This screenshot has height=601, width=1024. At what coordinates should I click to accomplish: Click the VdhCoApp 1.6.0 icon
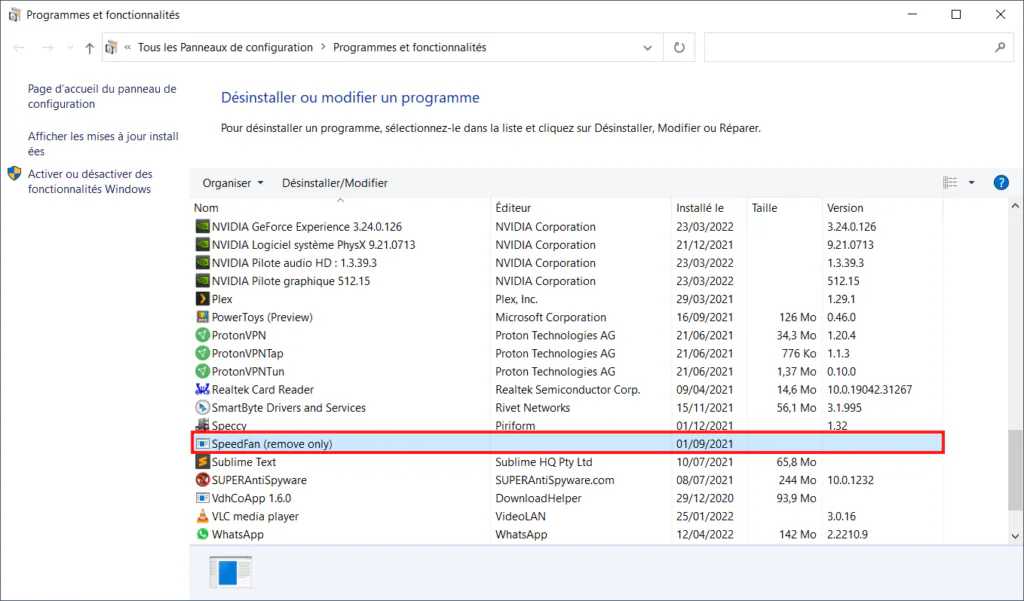point(202,498)
